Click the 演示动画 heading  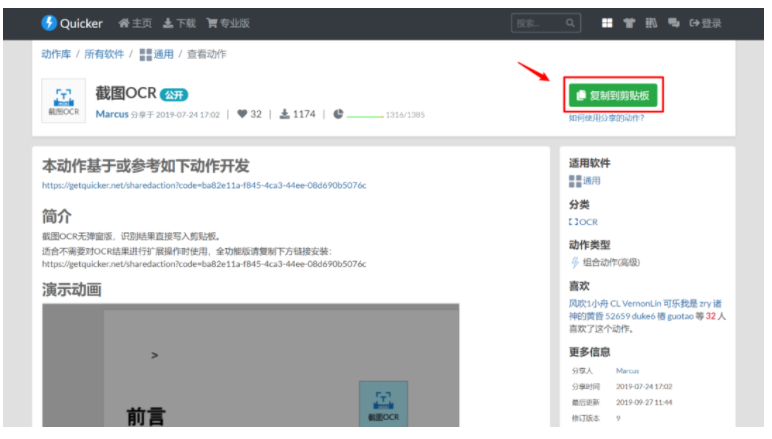point(72,289)
